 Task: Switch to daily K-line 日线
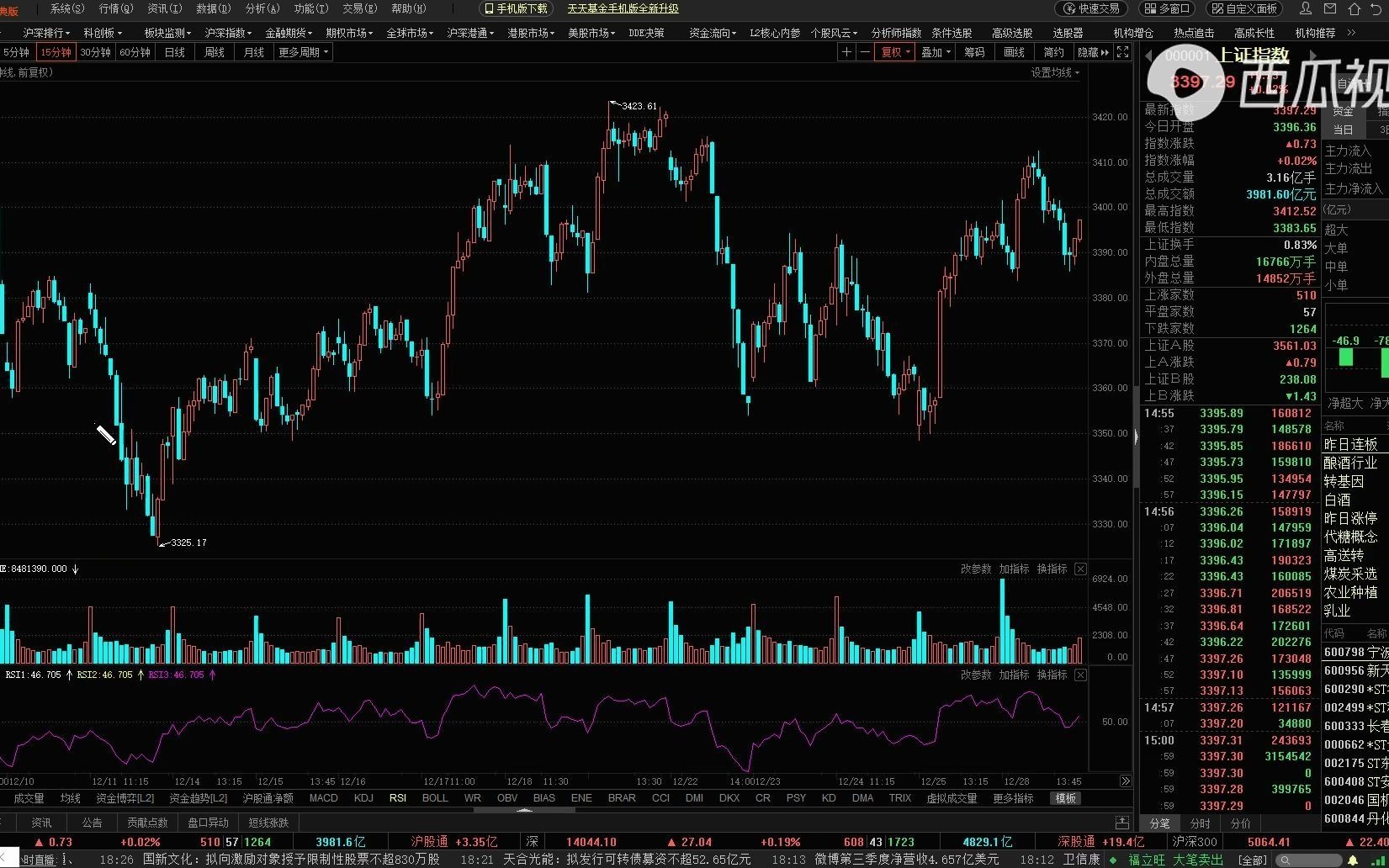(x=175, y=52)
